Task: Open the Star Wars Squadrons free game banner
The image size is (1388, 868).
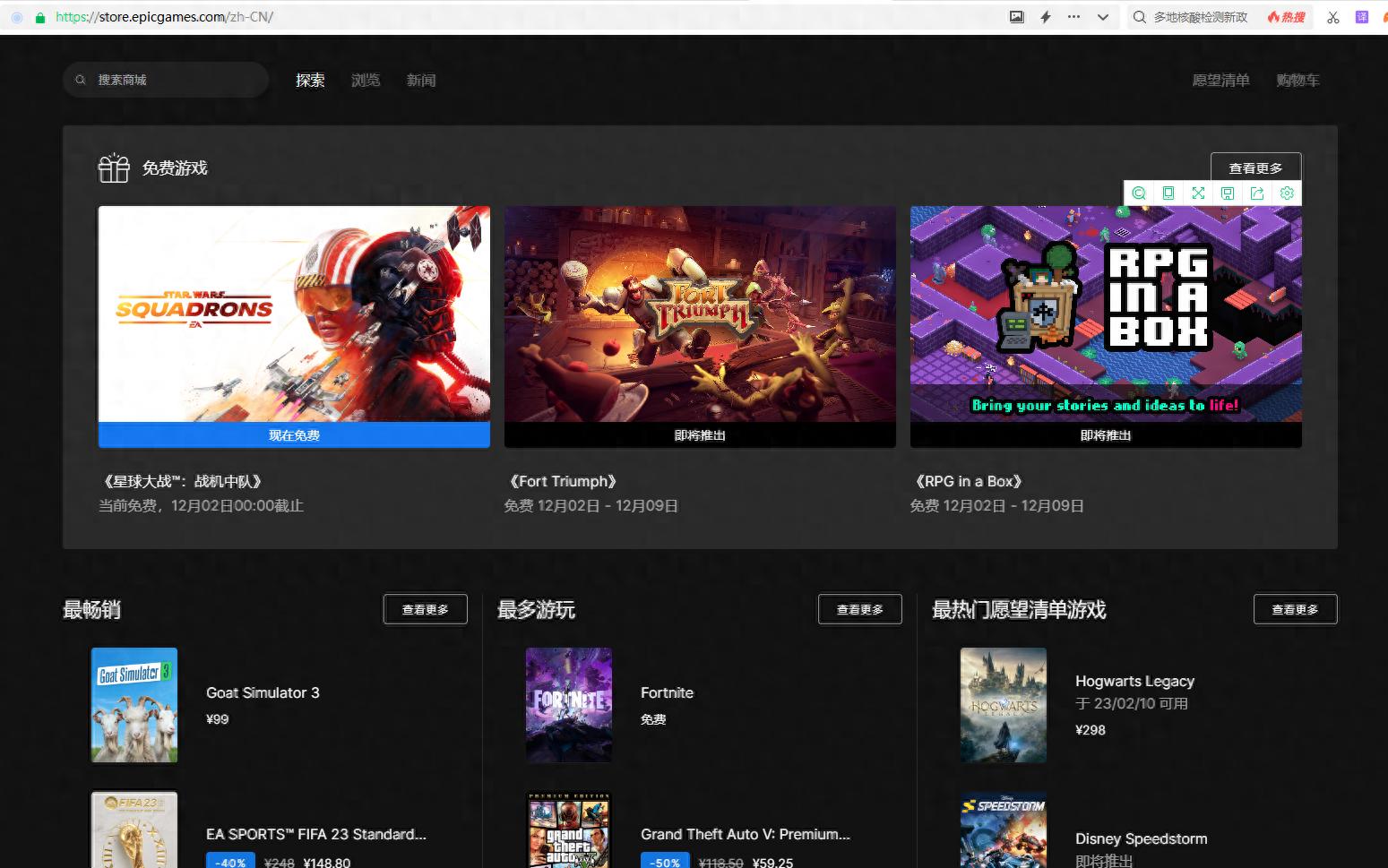Action: 294,314
